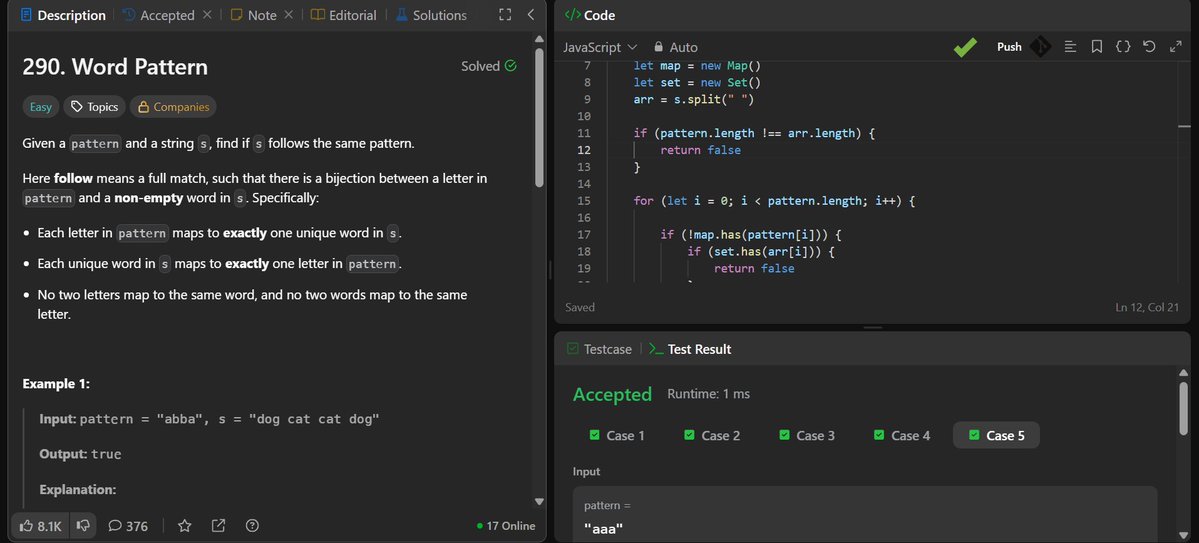Image resolution: width=1199 pixels, height=543 pixels.
Task: Maximize the description panel with fullscreen icon
Action: coord(505,15)
